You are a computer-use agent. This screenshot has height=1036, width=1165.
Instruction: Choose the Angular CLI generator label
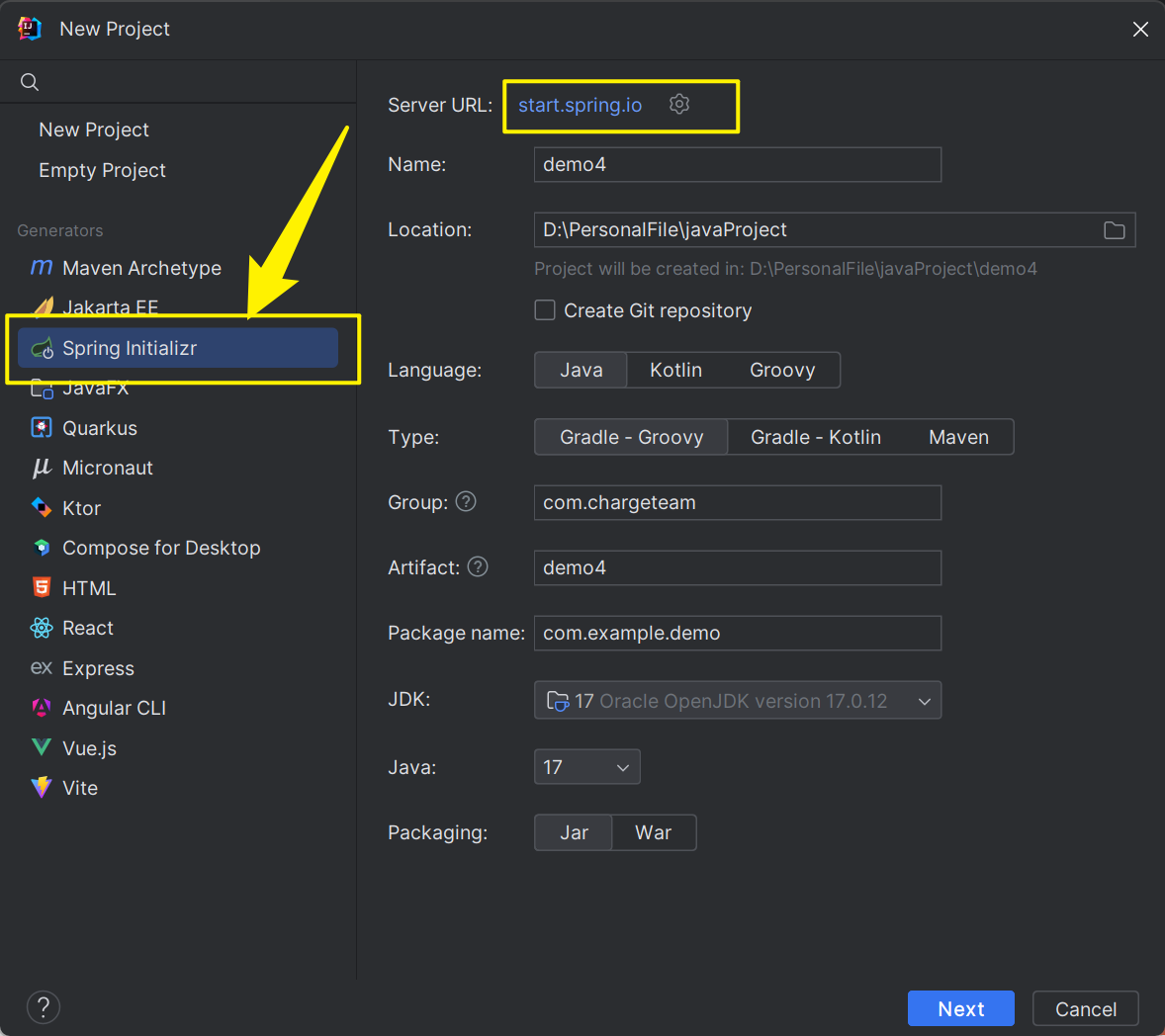point(115,708)
